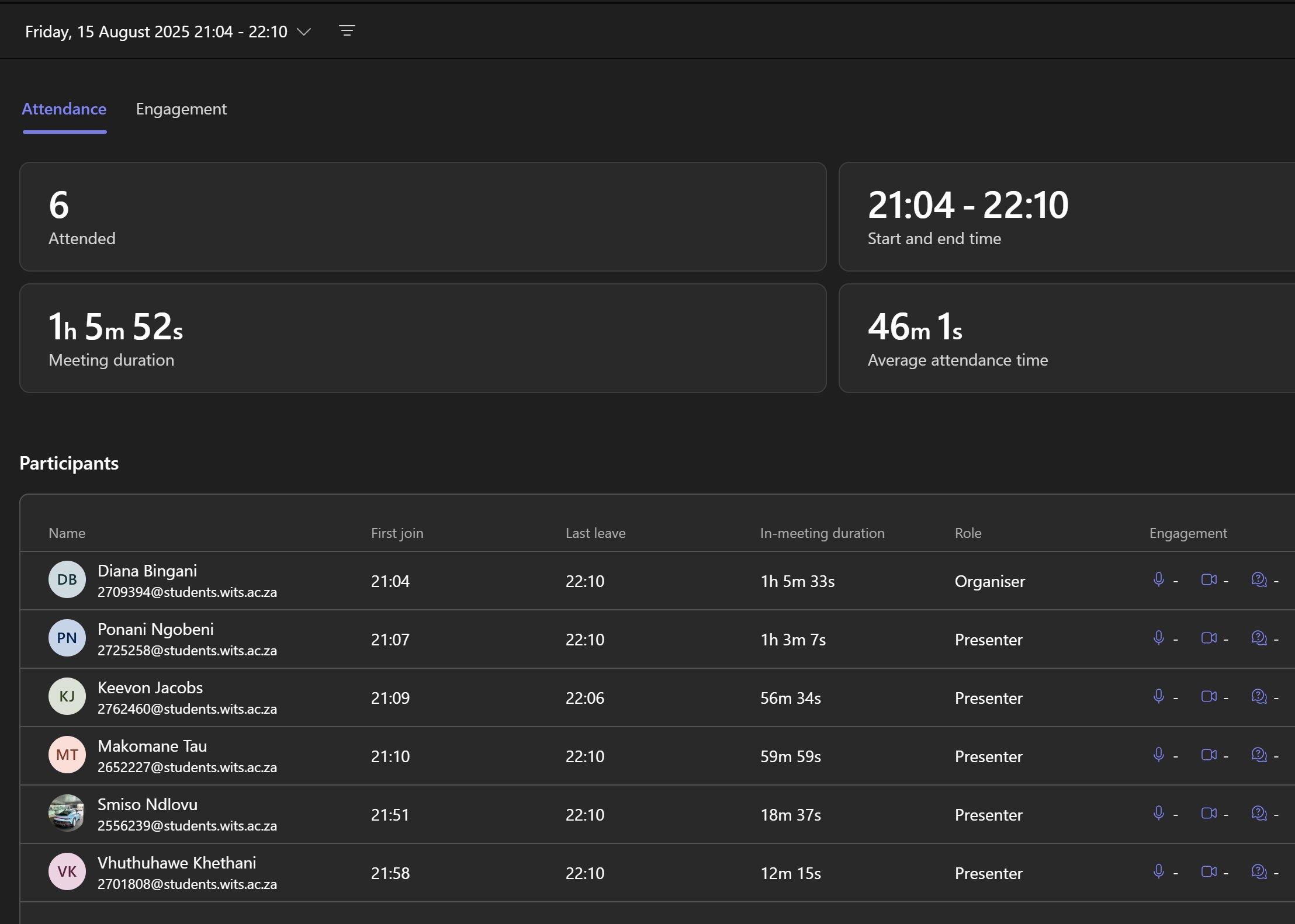The image size is (1295, 924).
Task: Click the microphone icon in Smiso Ndlovu's row
Action: click(x=1159, y=813)
